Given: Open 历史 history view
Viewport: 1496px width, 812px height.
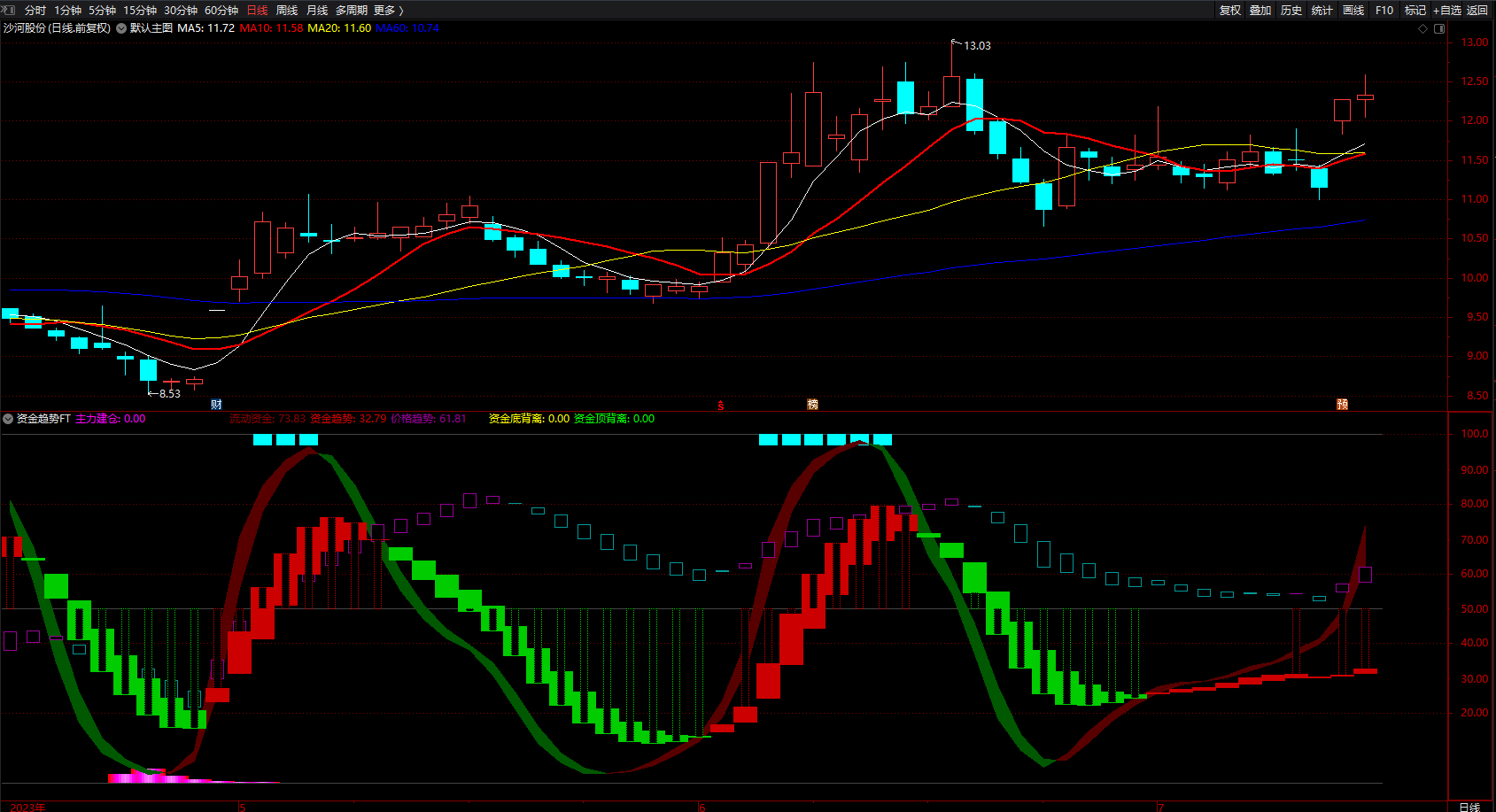Looking at the screenshot, I should point(1291,11).
